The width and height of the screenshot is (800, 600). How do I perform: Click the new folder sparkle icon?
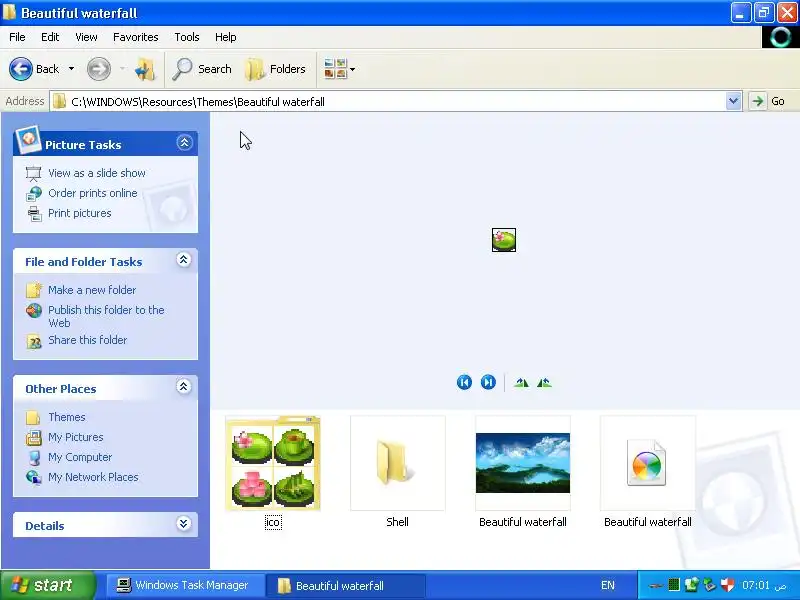34,290
